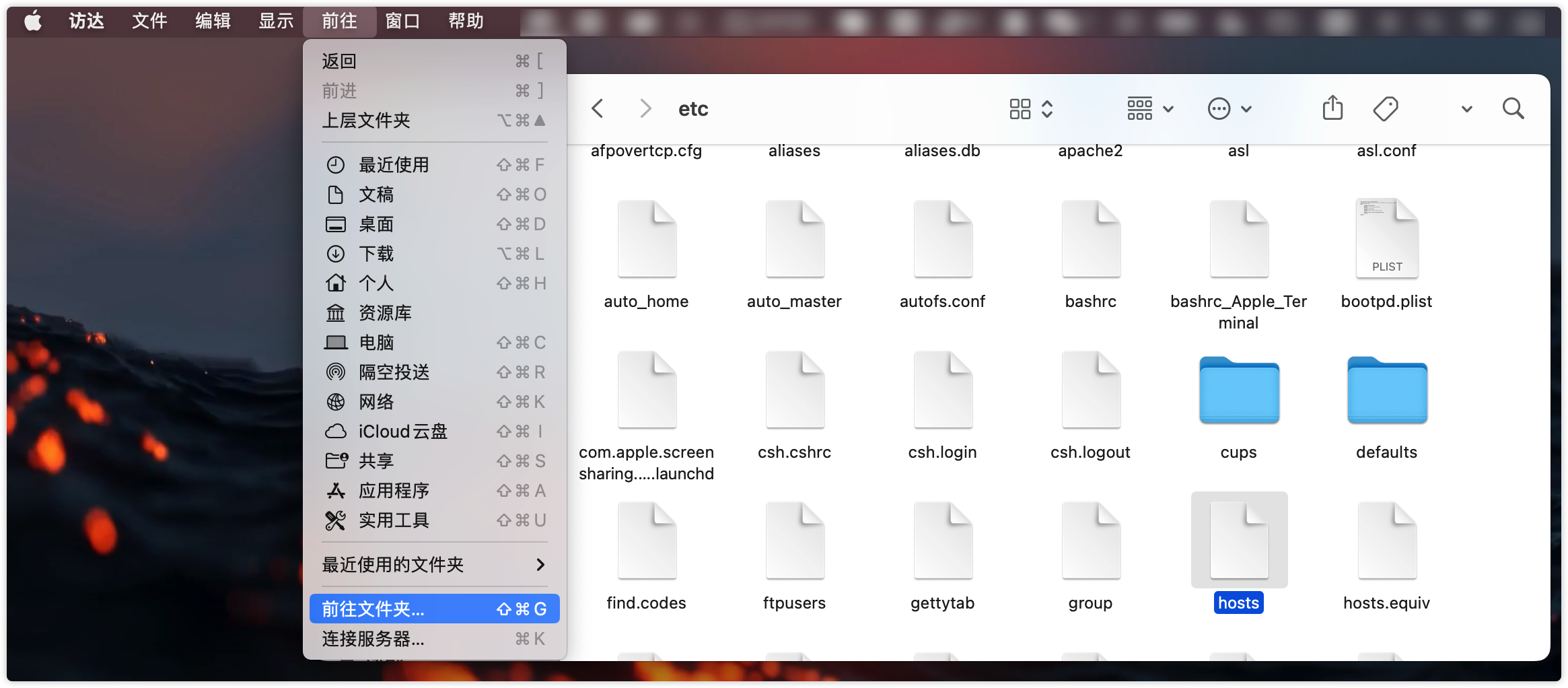1568x688 pixels.
Task: Open the defaults folder
Action: (x=1386, y=392)
